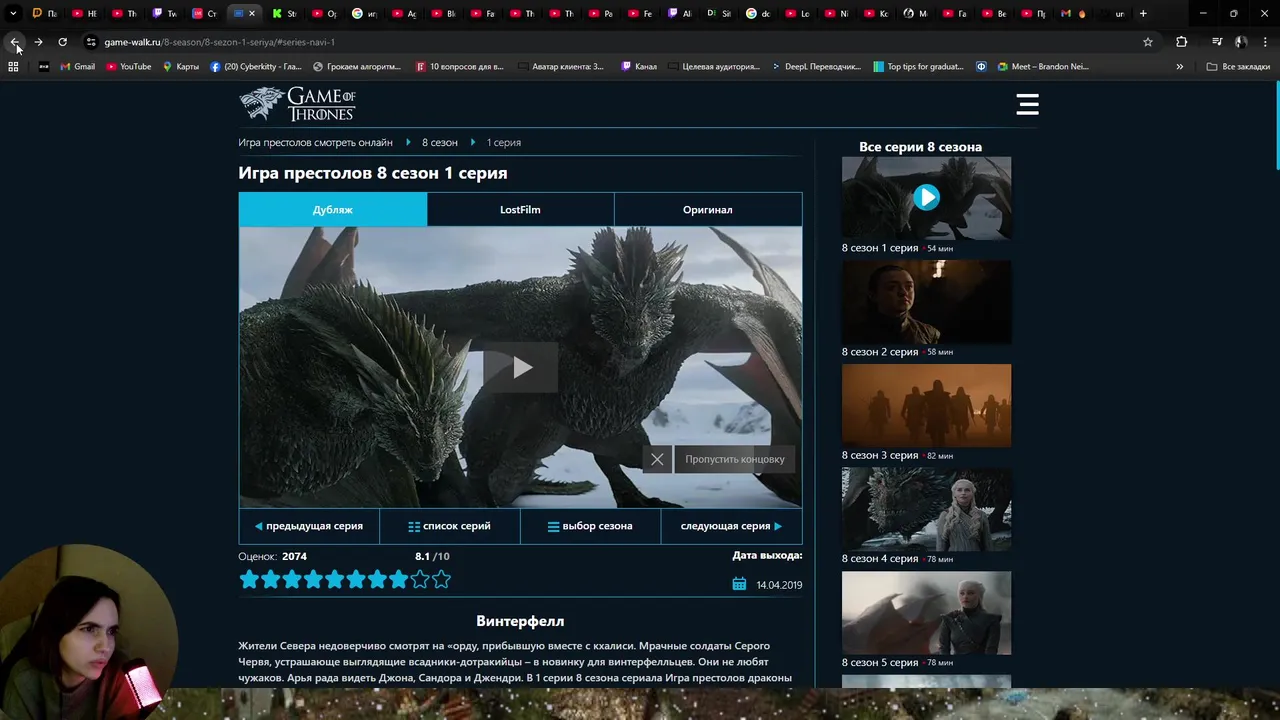Image resolution: width=1280 pixels, height=720 pixels.
Task: Switch to the Twitch 'Tw' browser tab
Action: click(164, 14)
